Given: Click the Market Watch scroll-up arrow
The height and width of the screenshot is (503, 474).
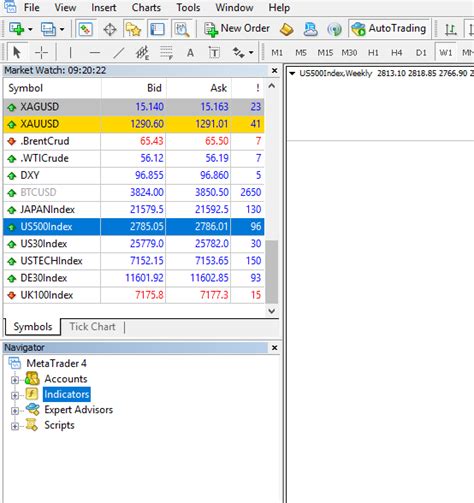Looking at the screenshot, I should pos(272,86).
